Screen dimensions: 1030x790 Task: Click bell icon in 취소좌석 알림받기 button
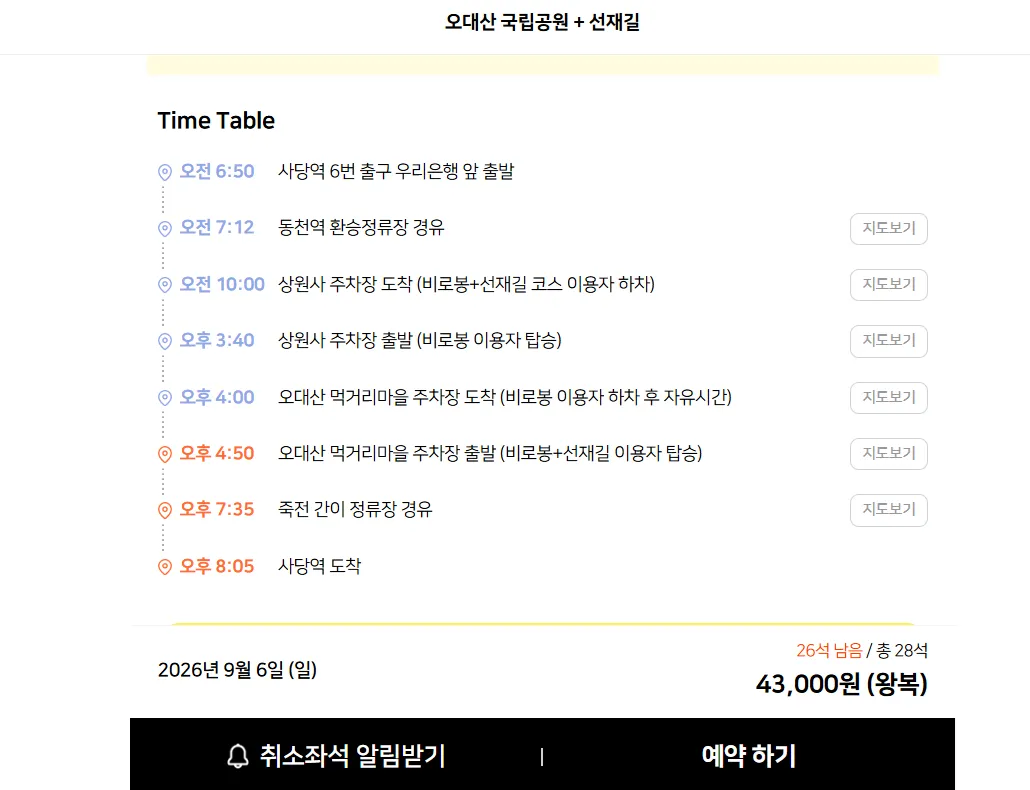click(x=238, y=756)
